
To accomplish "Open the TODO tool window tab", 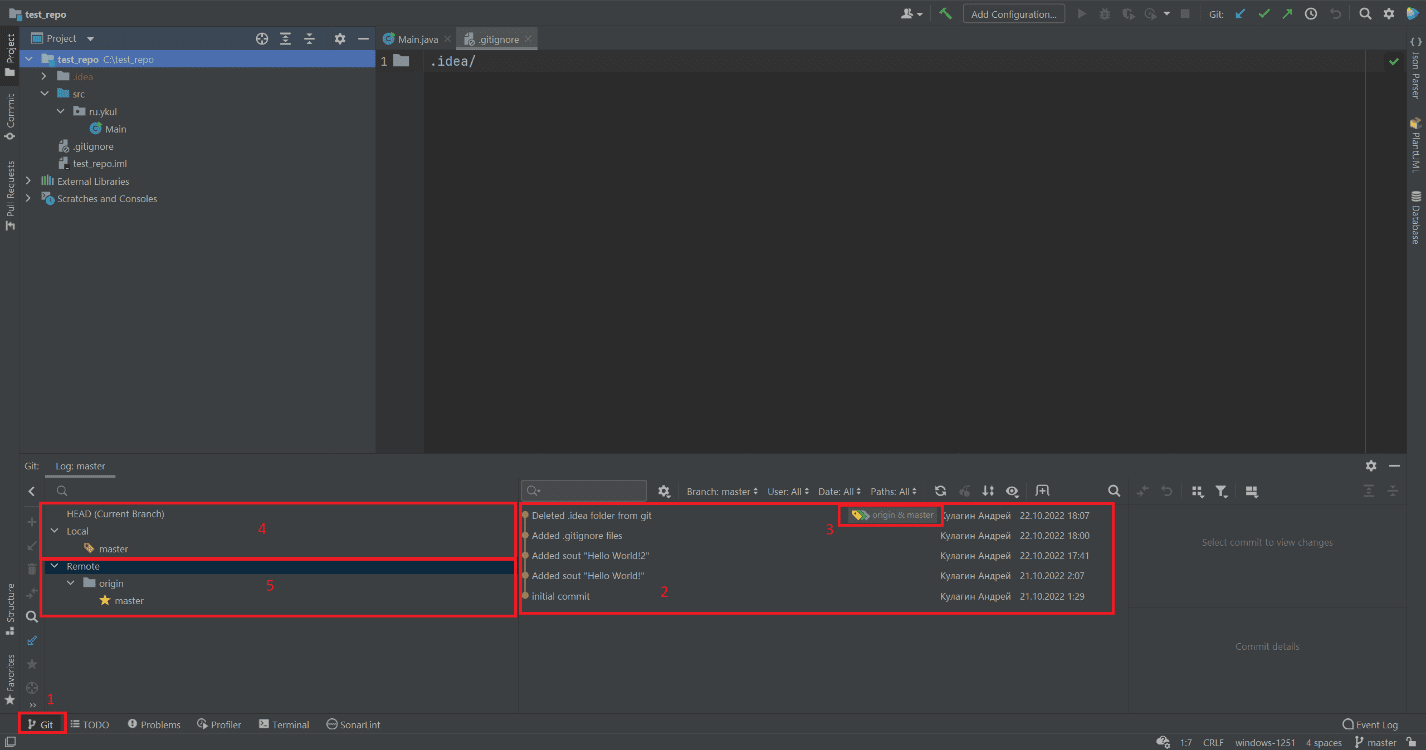I will pyautogui.click(x=90, y=724).
